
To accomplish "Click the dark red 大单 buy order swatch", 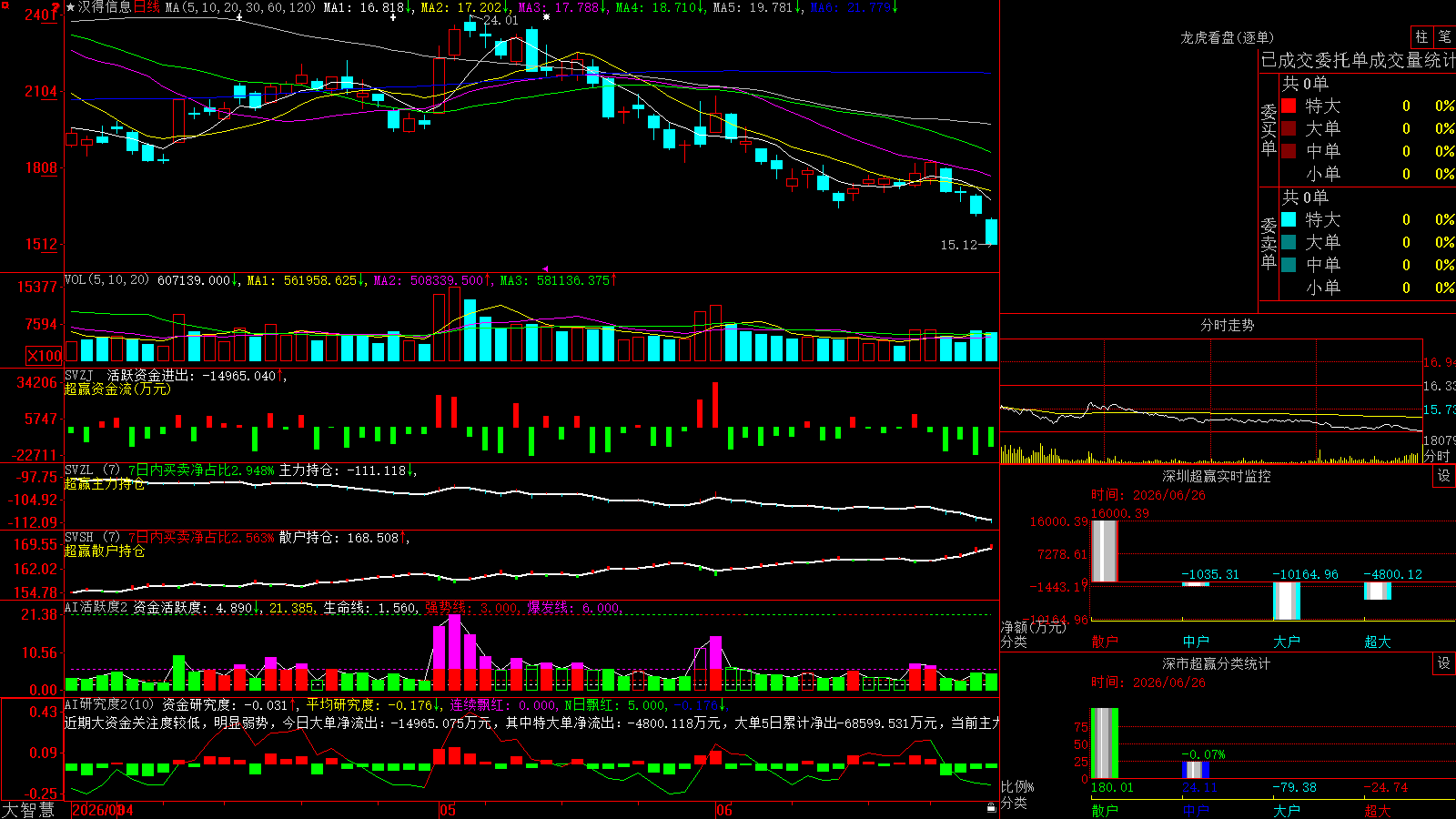I will [x=1289, y=128].
